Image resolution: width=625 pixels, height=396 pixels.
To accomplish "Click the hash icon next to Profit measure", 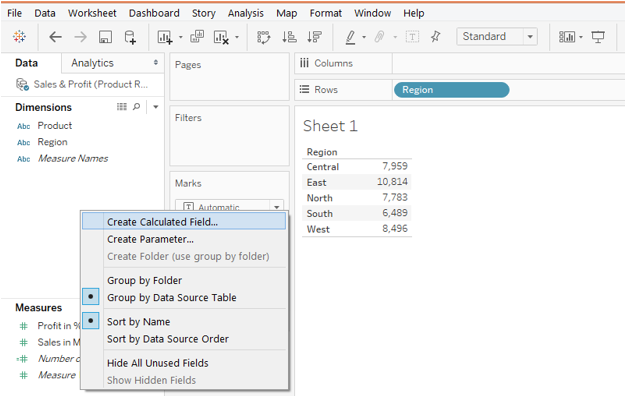I will (x=24, y=326).
